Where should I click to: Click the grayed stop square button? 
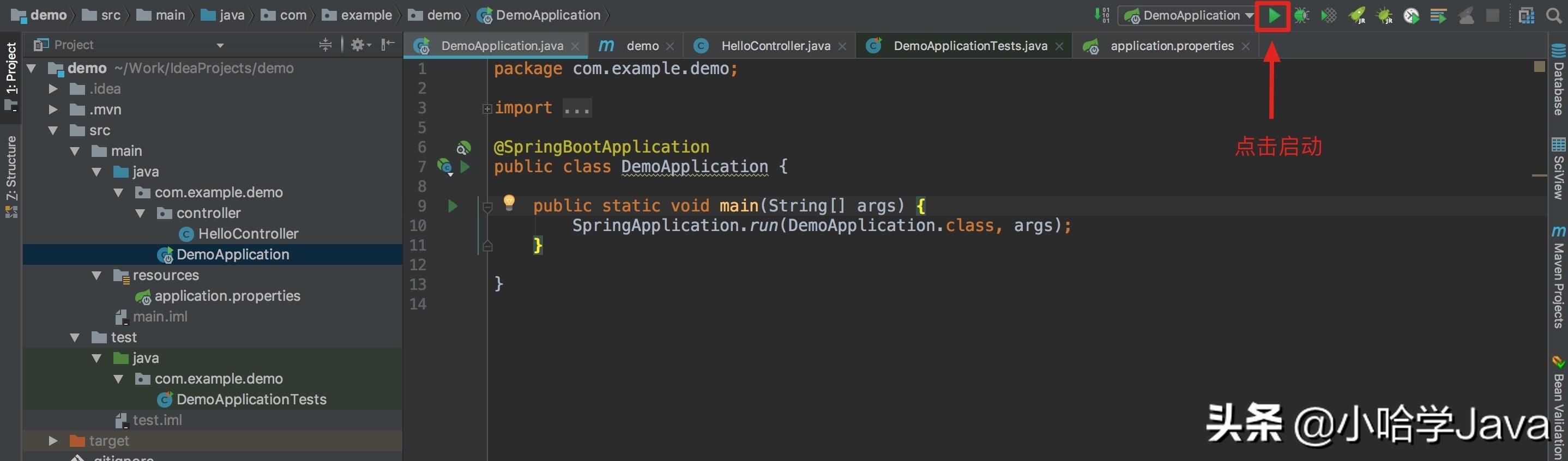click(1493, 15)
